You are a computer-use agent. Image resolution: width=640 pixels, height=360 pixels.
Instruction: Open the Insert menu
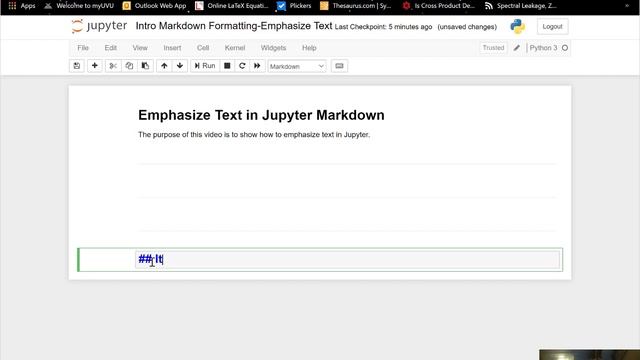click(x=172, y=48)
